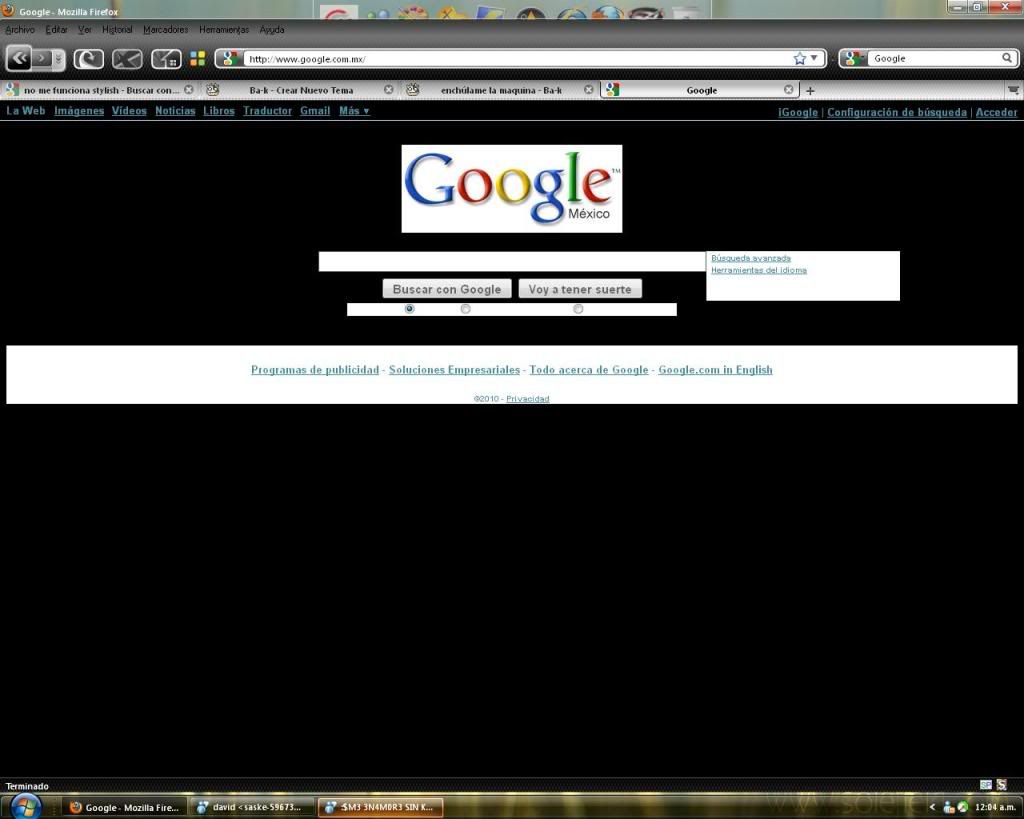1024x819 pixels.
Task: Open the Traductor link
Action: click(267, 110)
